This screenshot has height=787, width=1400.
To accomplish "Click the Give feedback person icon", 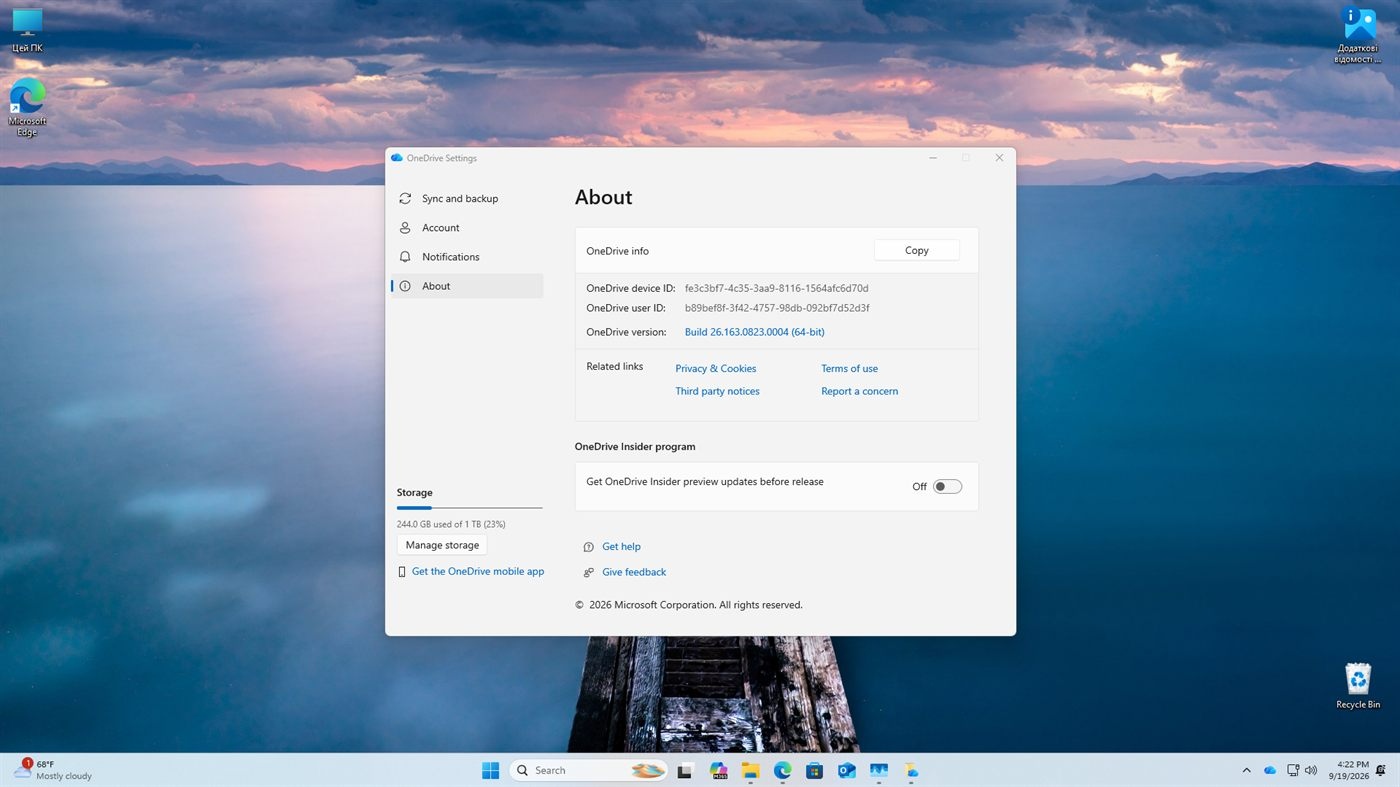I will click(x=588, y=572).
